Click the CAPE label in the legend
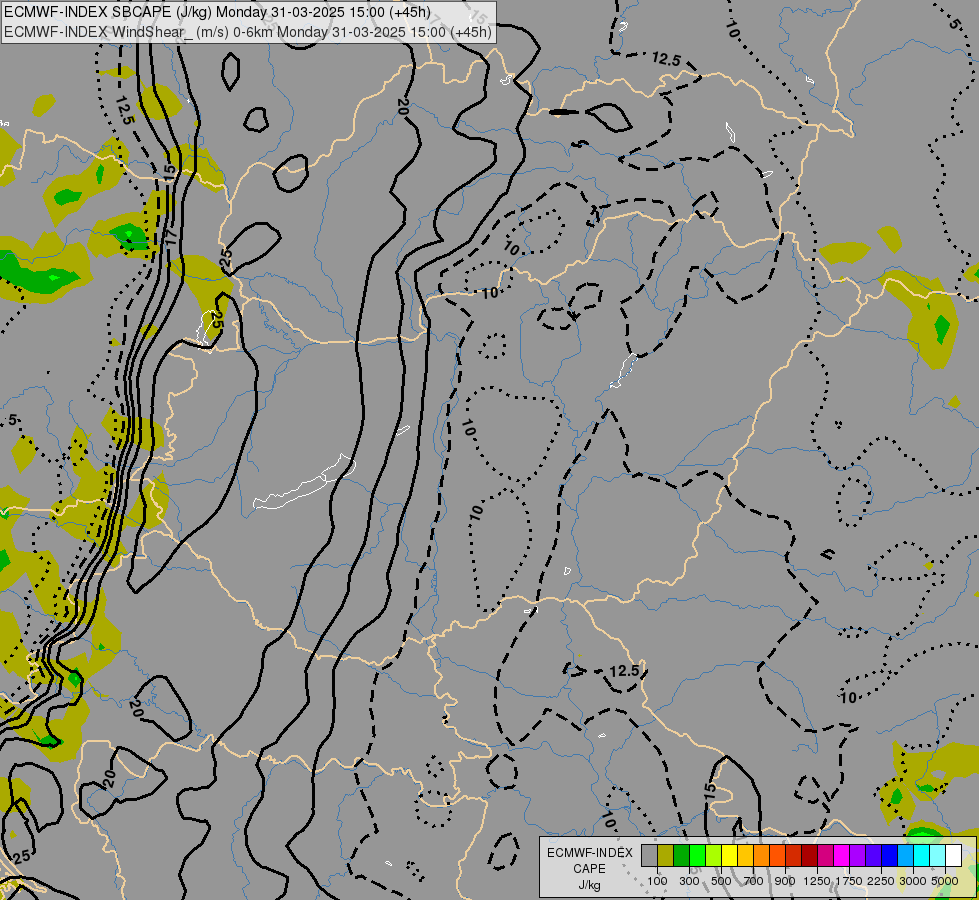 [589, 869]
